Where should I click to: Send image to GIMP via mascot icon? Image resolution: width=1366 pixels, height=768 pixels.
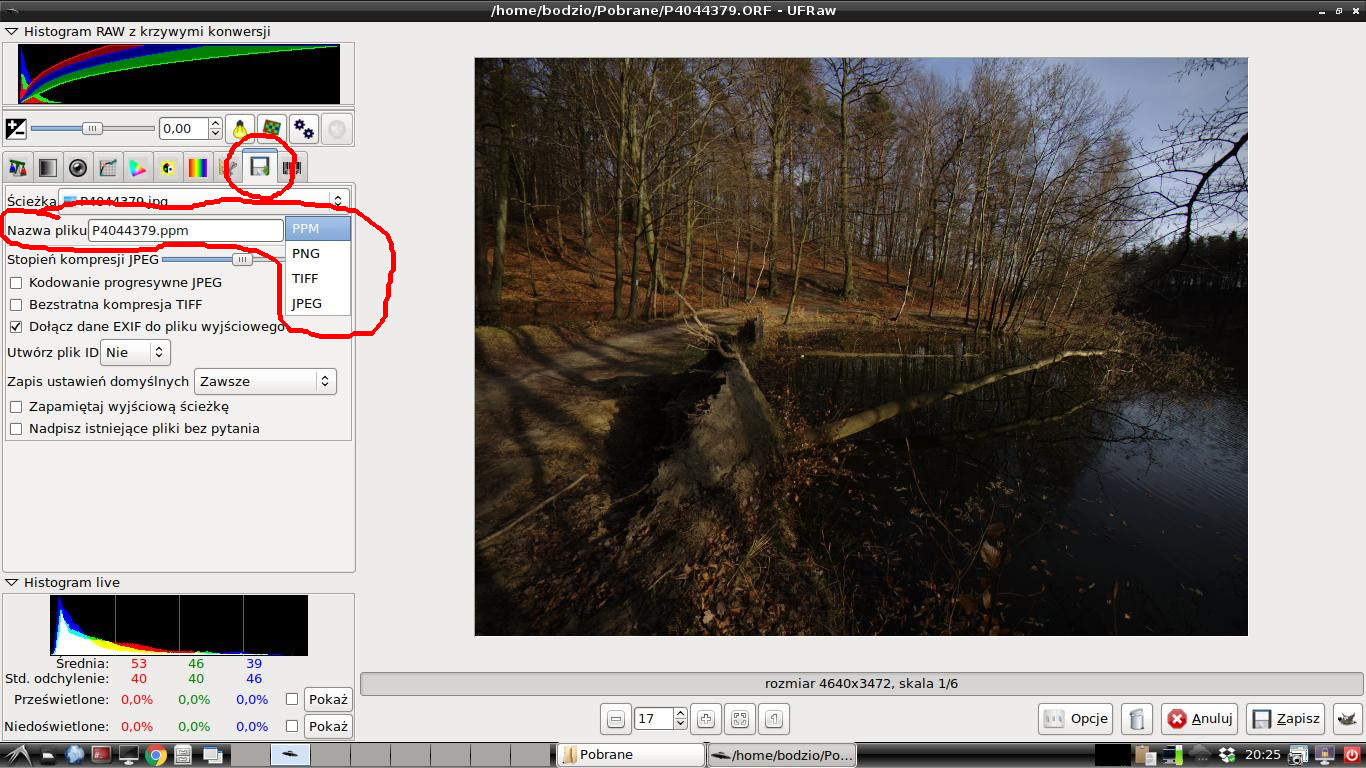(x=1347, y=718)
